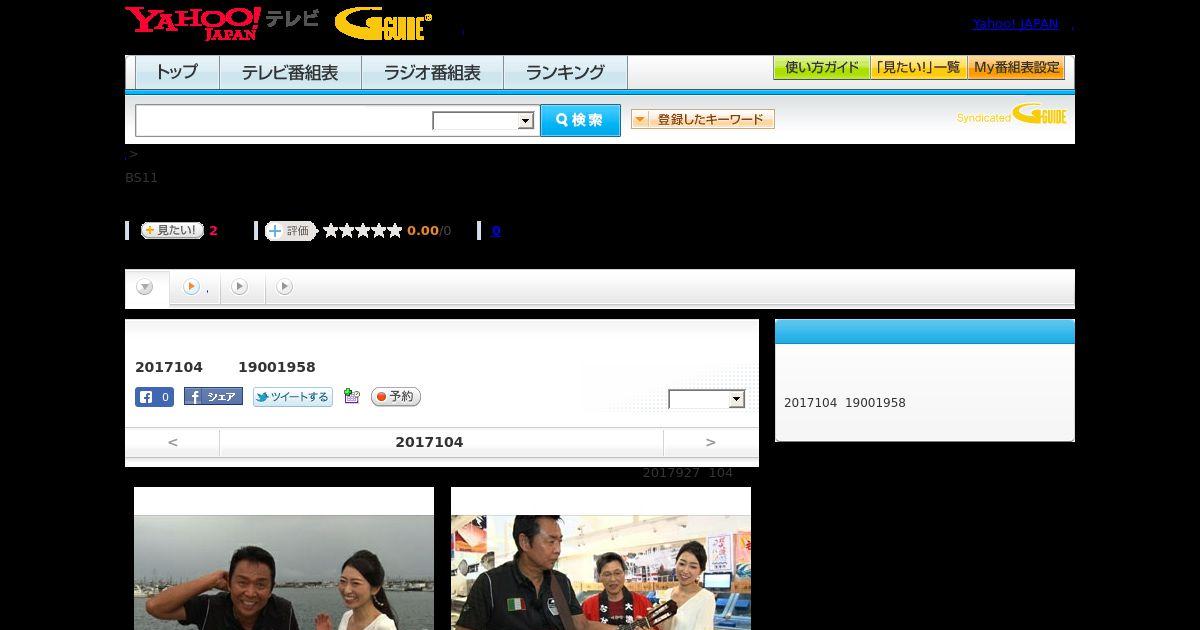Viewport: 1200px width, 630px height.
Task: Focus the keyword search input field
Action: 284,121
